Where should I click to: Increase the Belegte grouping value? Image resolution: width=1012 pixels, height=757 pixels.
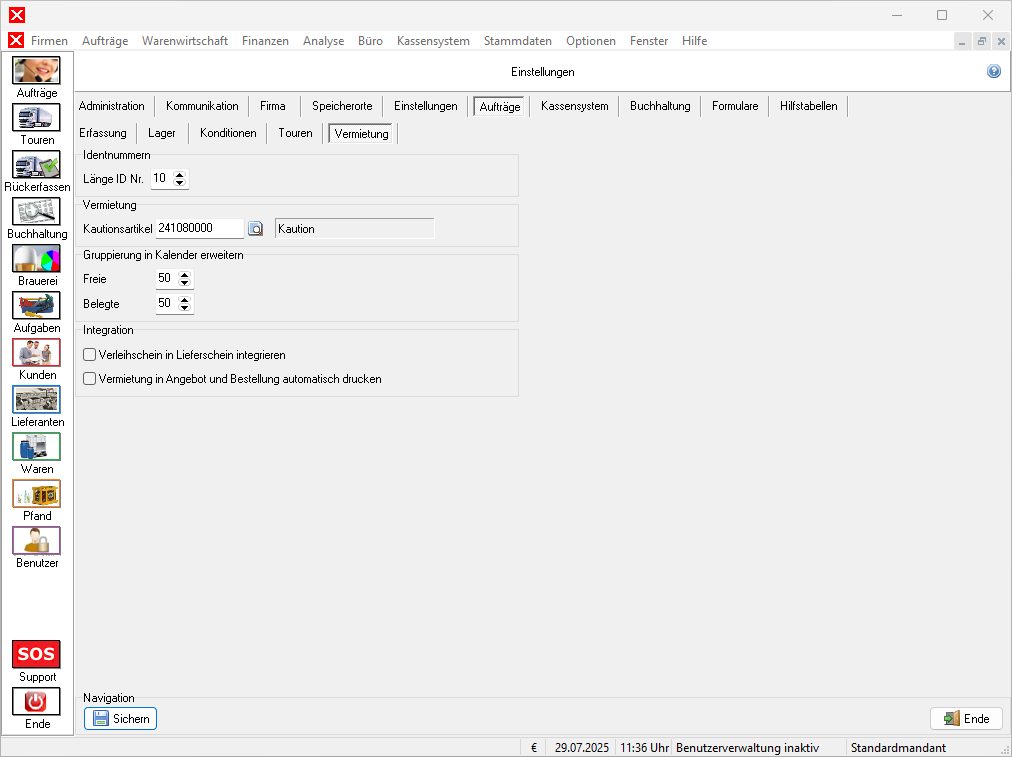coord(184,299)
